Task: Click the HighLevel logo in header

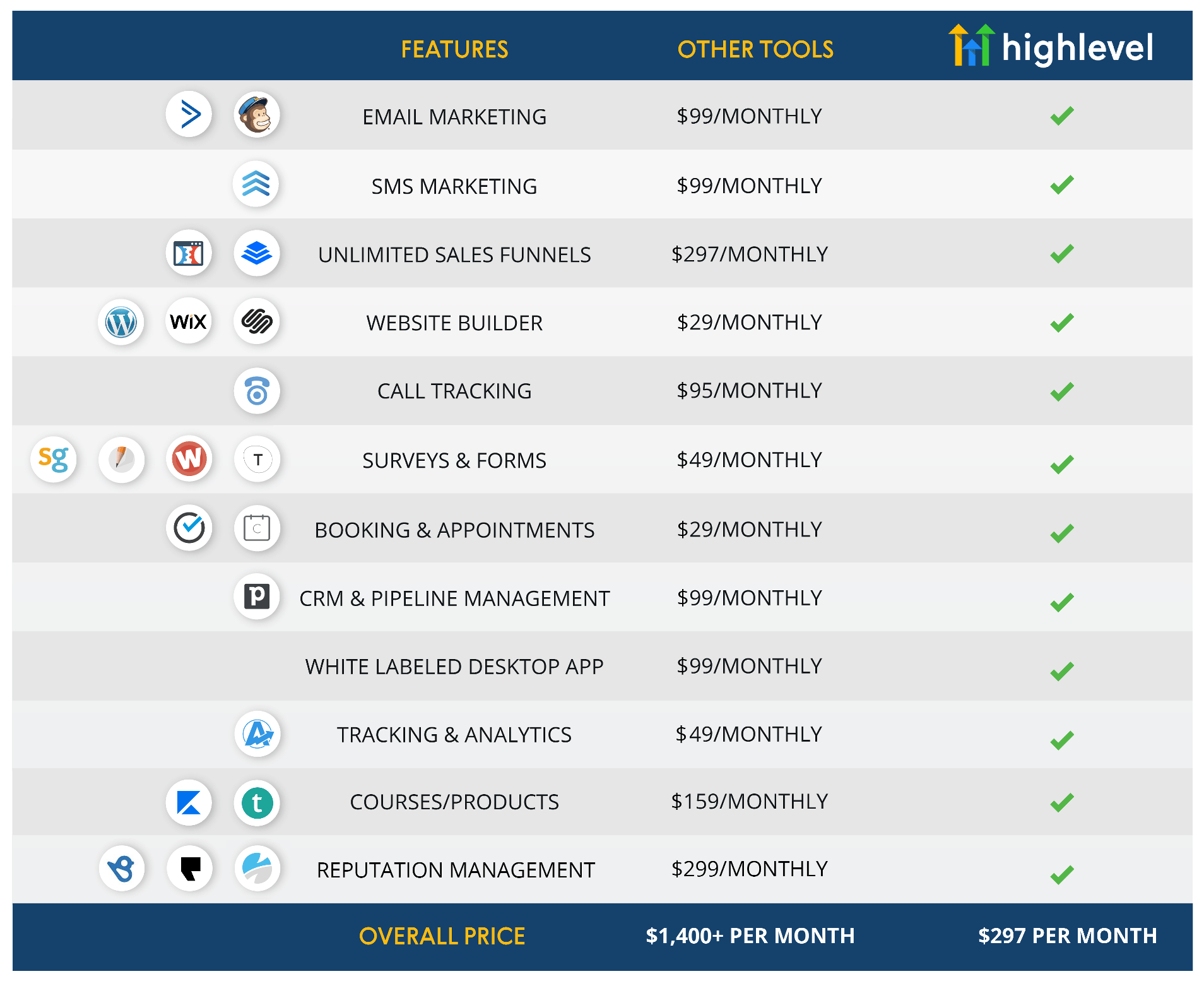Action: [1051, 45]
